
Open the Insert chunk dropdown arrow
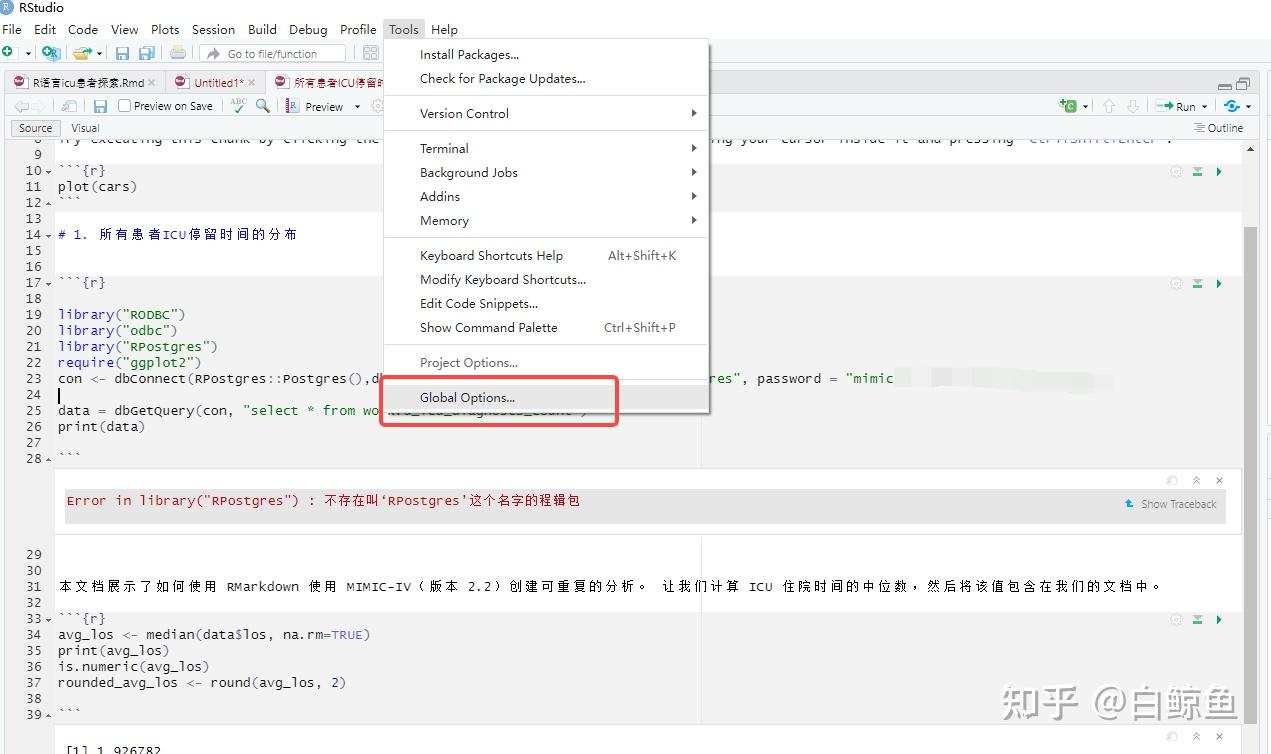tap(1085, 107)
